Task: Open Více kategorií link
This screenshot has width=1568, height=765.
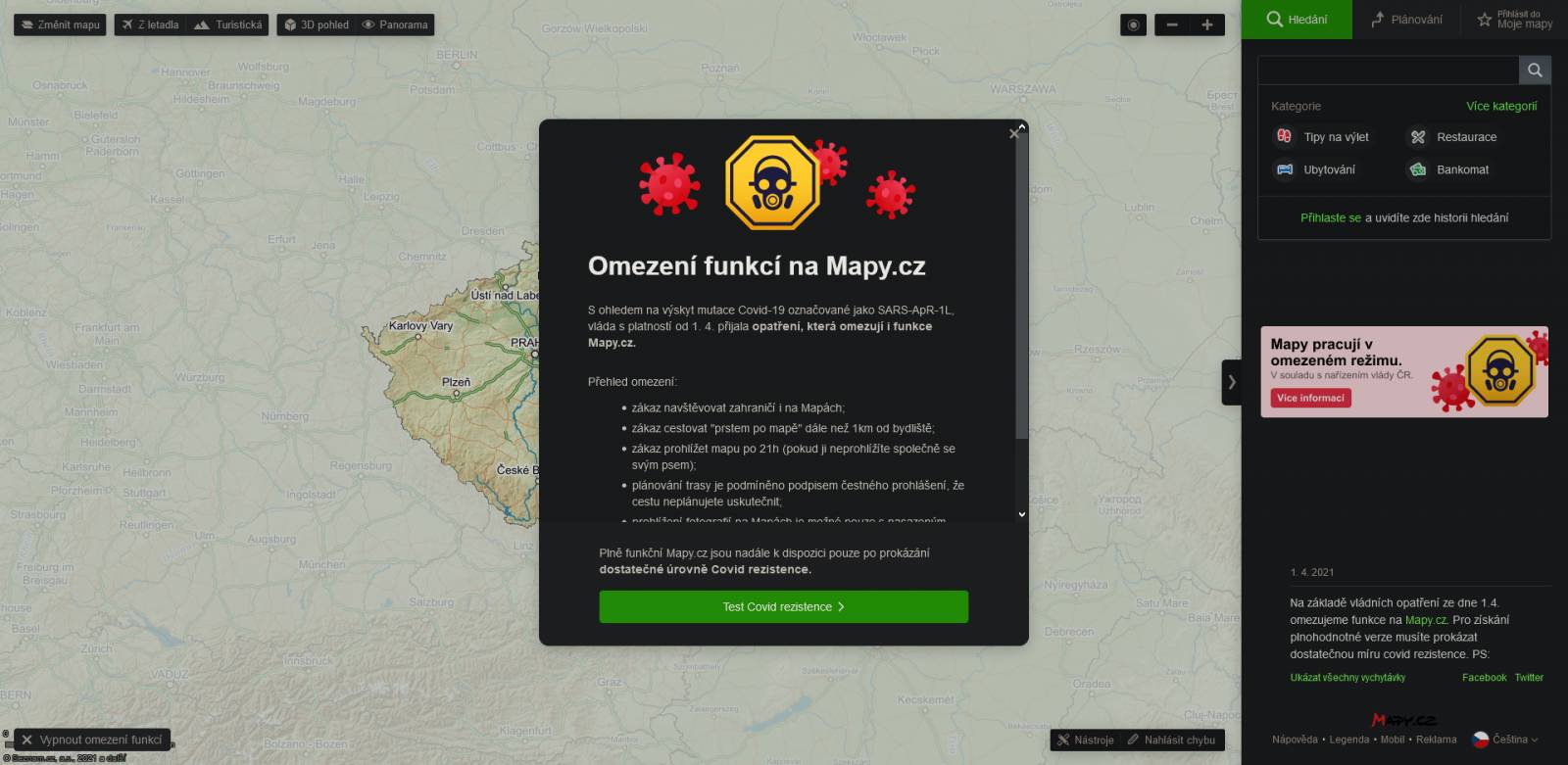Action: [1501, 106]
